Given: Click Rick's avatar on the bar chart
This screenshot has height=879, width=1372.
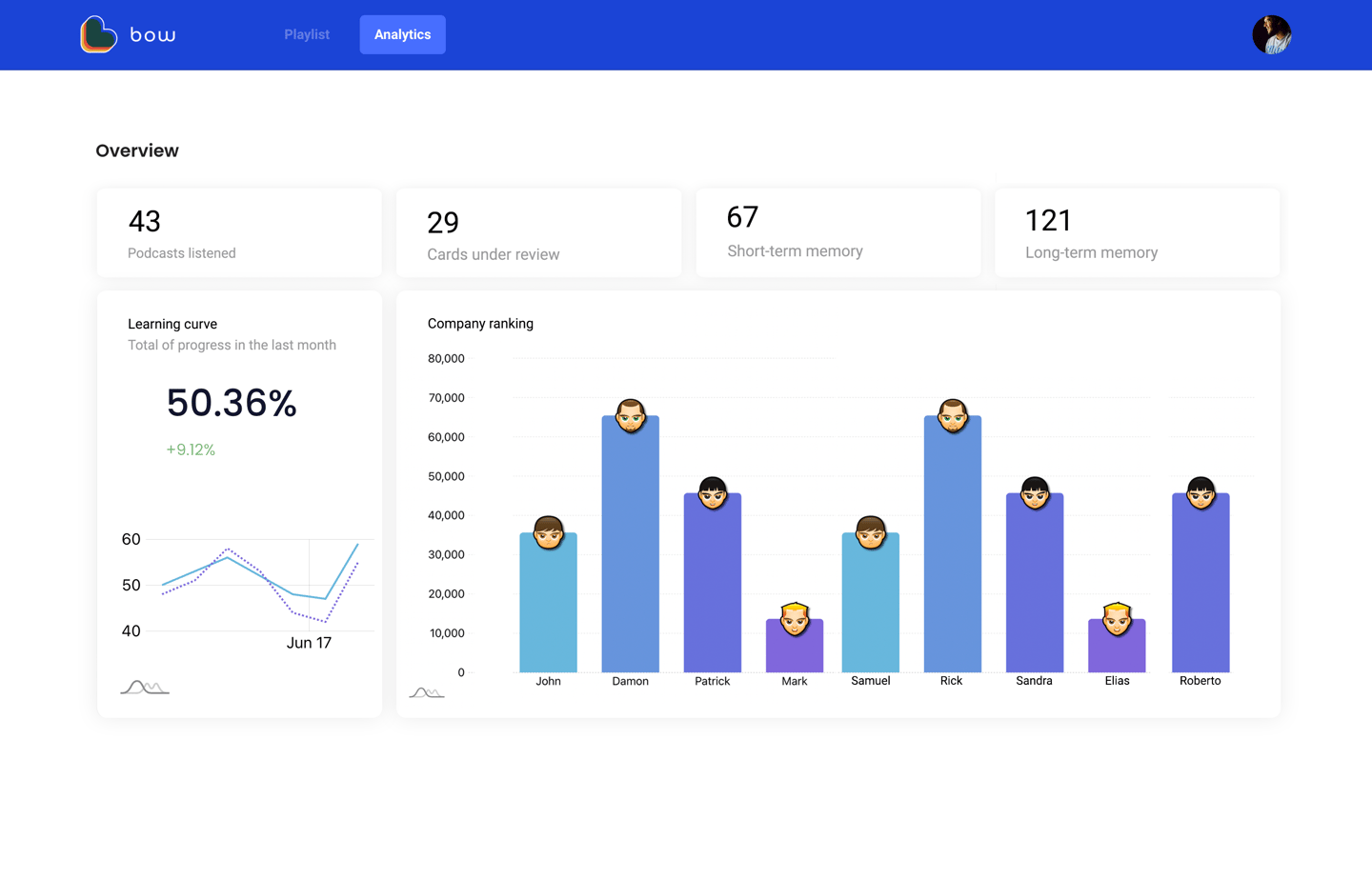Looking at the screenshot, I should point(953,415).
